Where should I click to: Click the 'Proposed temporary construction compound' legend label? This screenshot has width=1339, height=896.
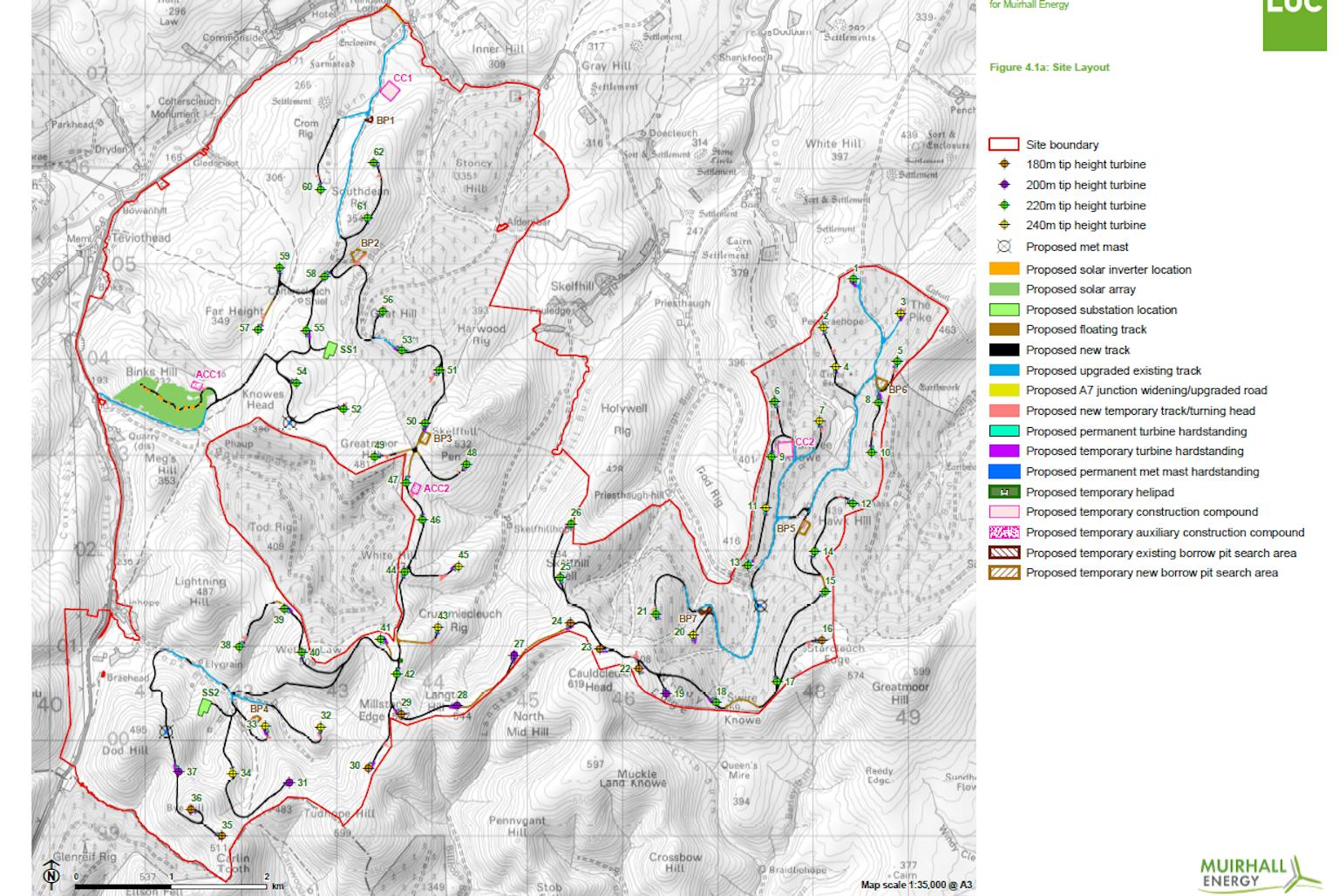(1142, 512)
